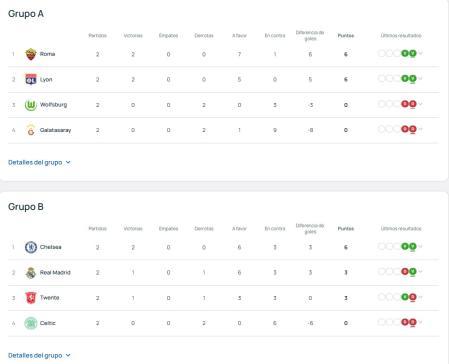
Task: Click Galatasaray's latest underlined red result indicator
Action: point(413,129)
